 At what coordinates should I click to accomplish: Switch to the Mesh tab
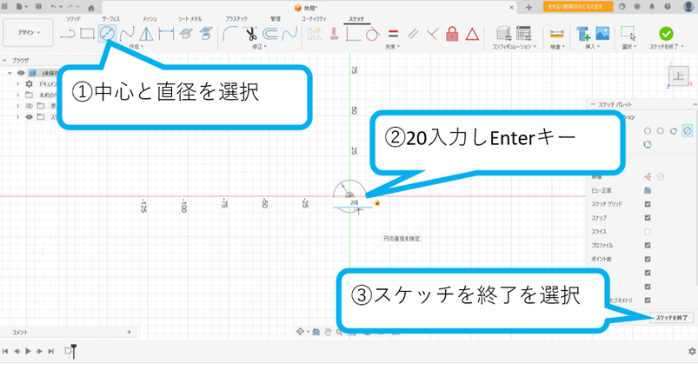149,19
